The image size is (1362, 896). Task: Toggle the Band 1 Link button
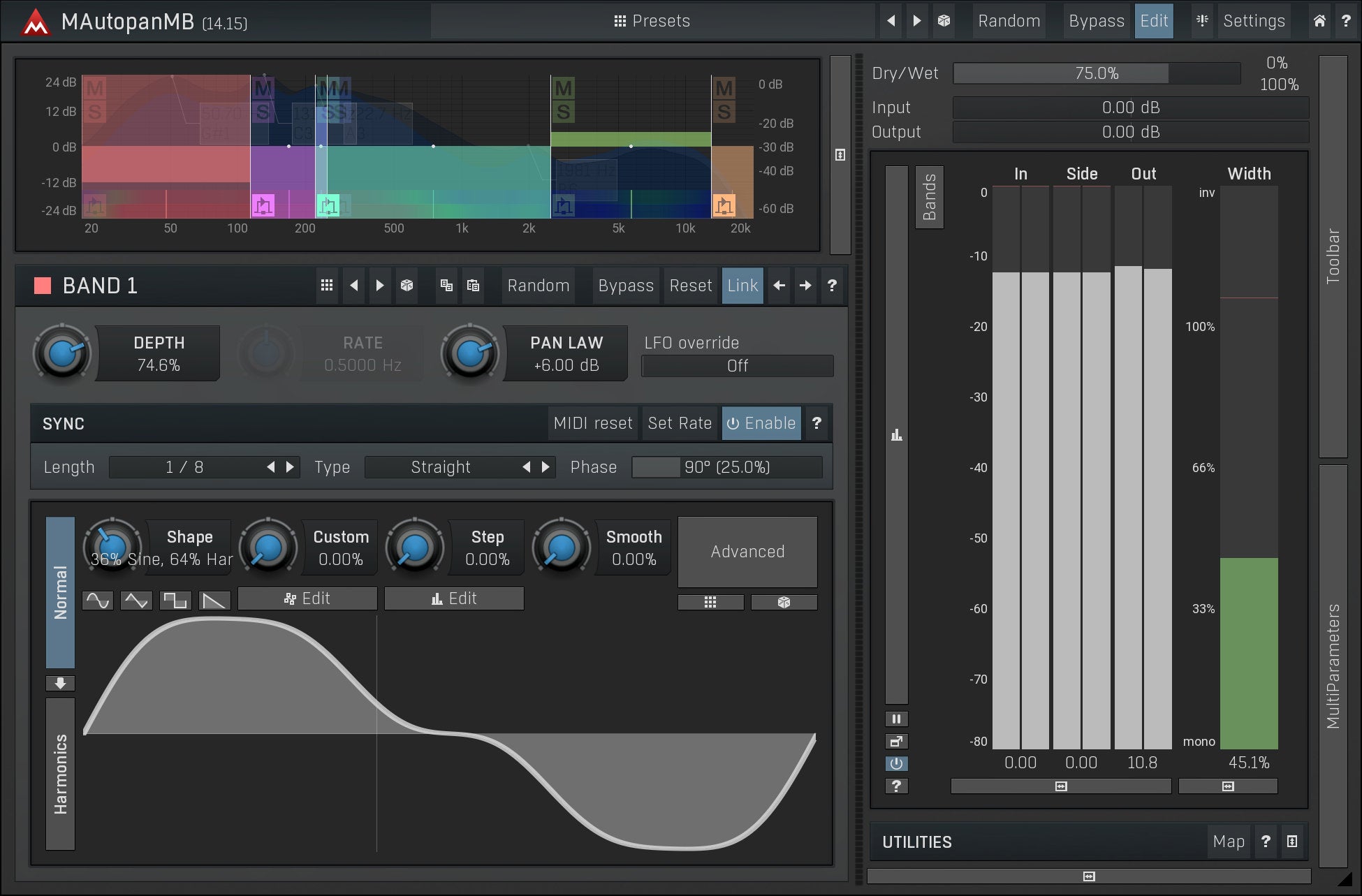point(742,286)
